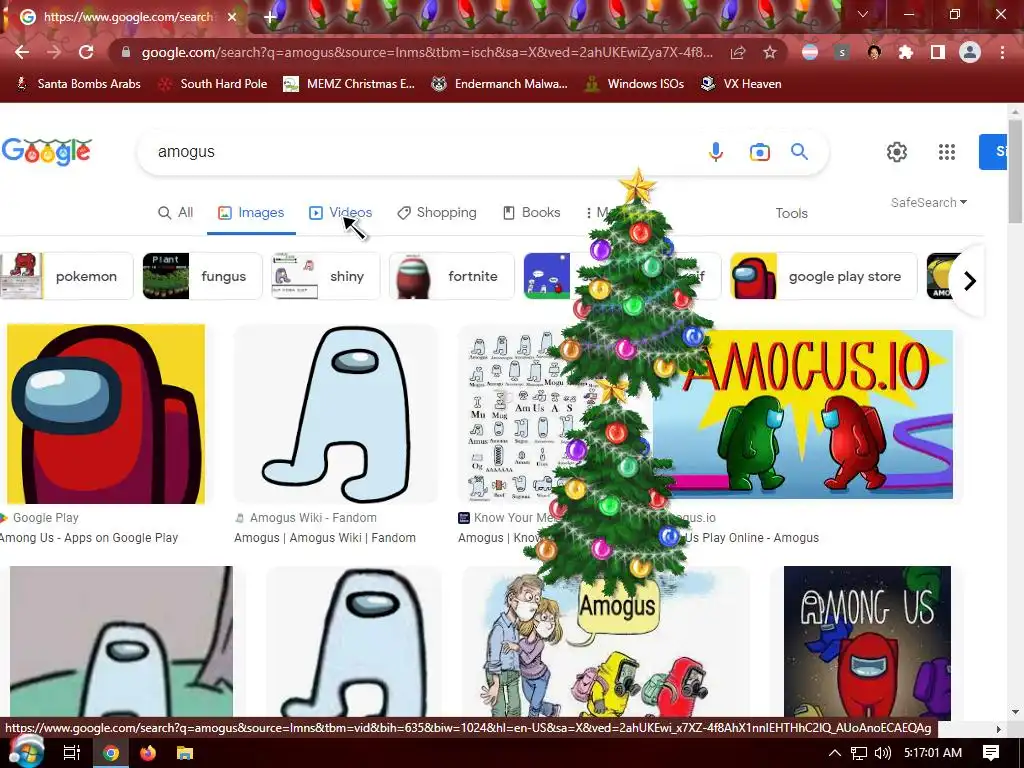The width and height of the screenshot is (1024, 768).
Task: Start voice search with microphone
Action: 716,152
